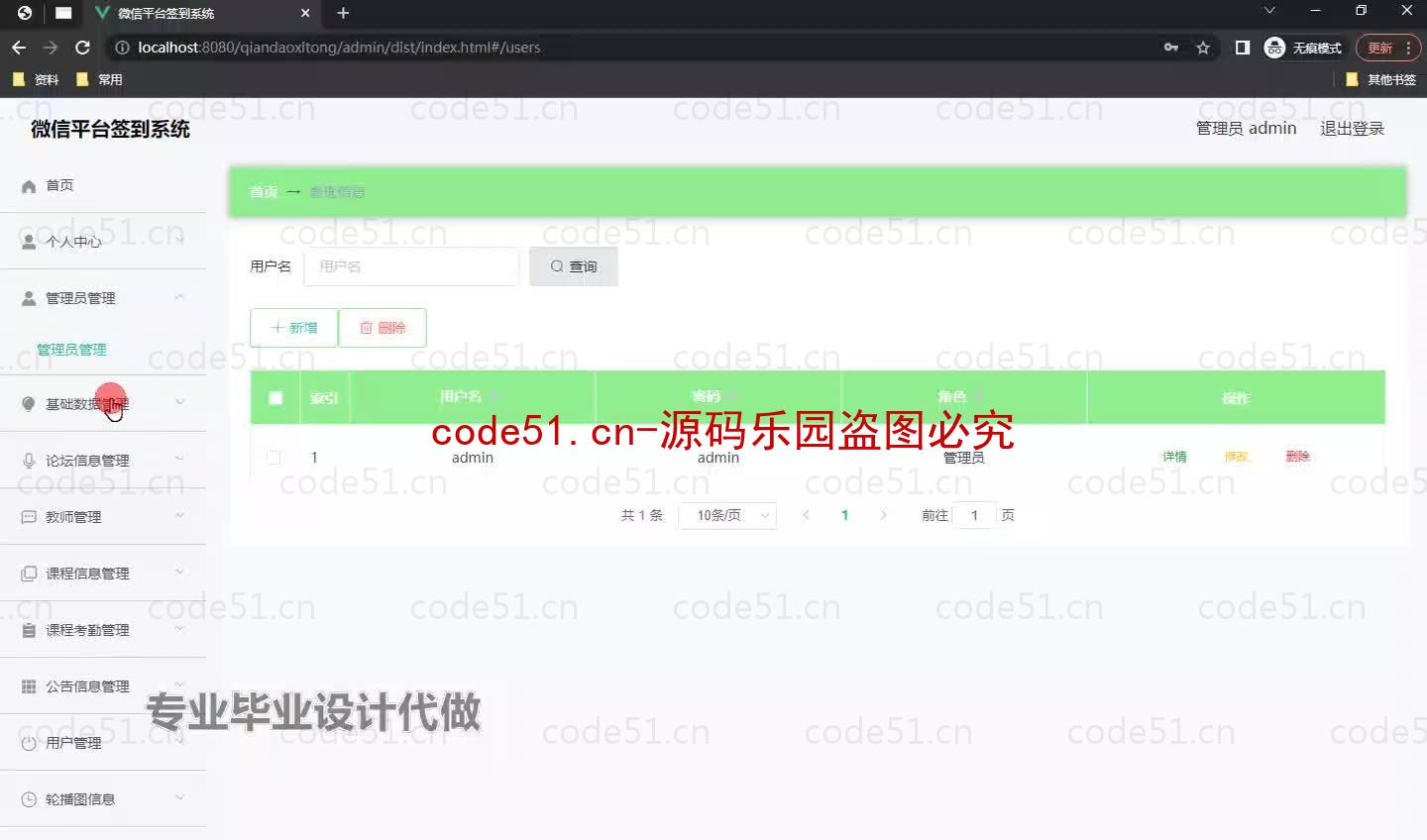
Task: Collapse the 管理员管理 menu chevron
Action: [179, 297]
